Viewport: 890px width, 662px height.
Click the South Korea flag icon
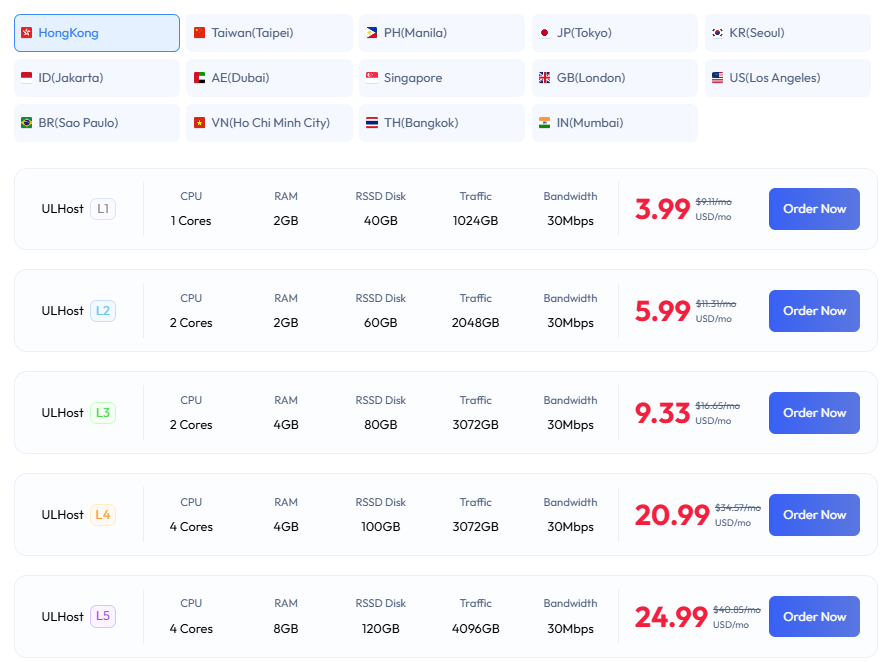coord(717,33)
